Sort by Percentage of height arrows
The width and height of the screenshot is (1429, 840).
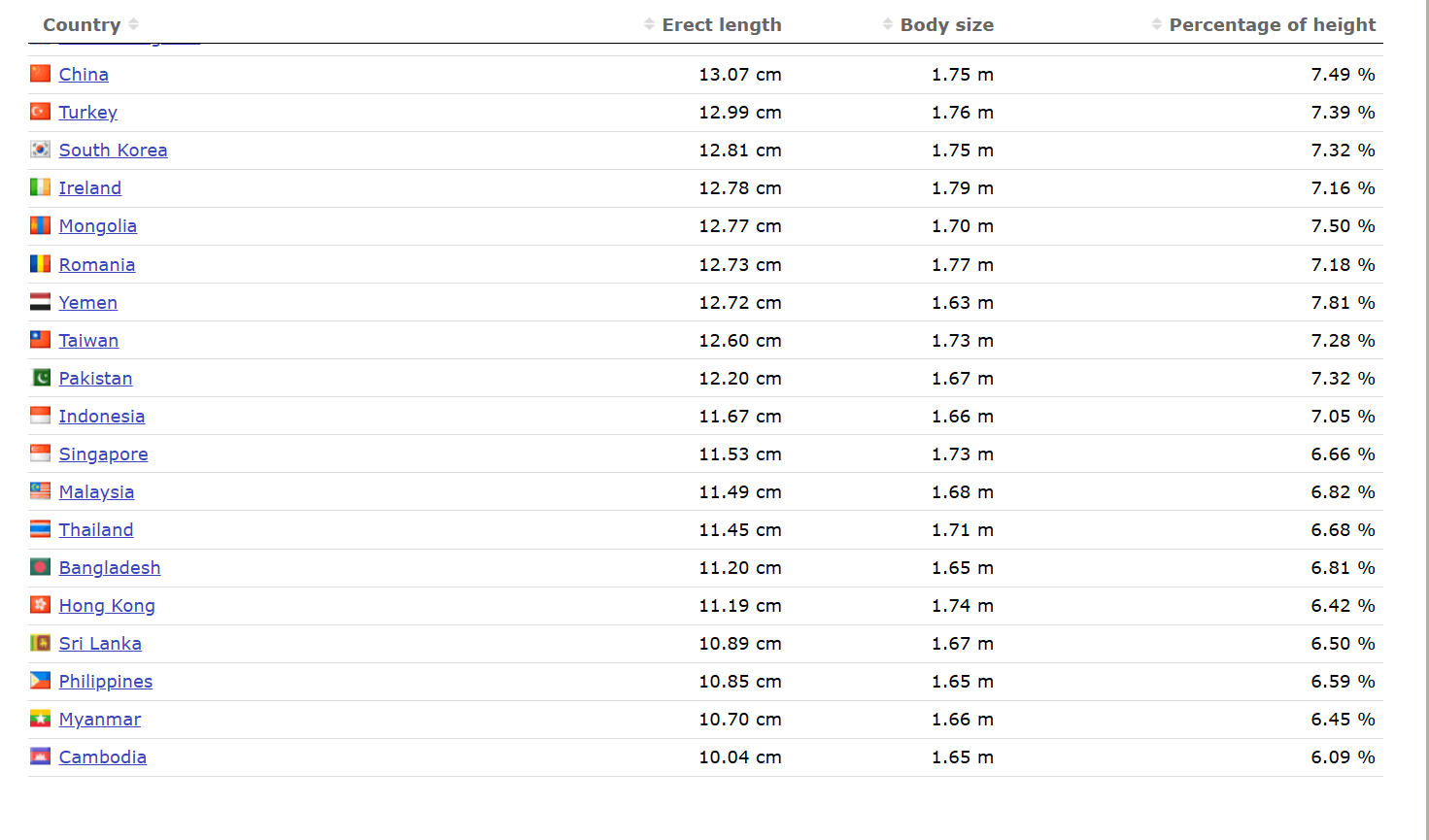coord(1157,24)
